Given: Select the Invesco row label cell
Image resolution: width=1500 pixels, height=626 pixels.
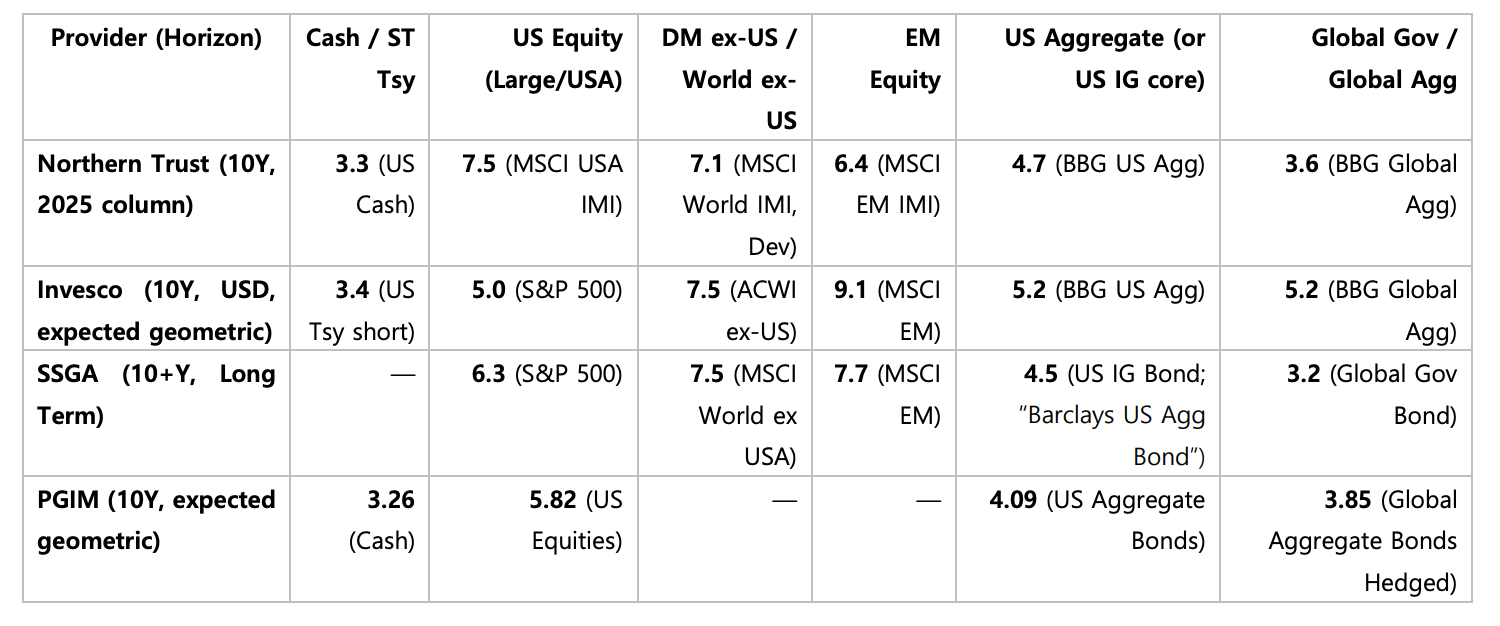Looking at the screenshot, I should pos(156,310).
